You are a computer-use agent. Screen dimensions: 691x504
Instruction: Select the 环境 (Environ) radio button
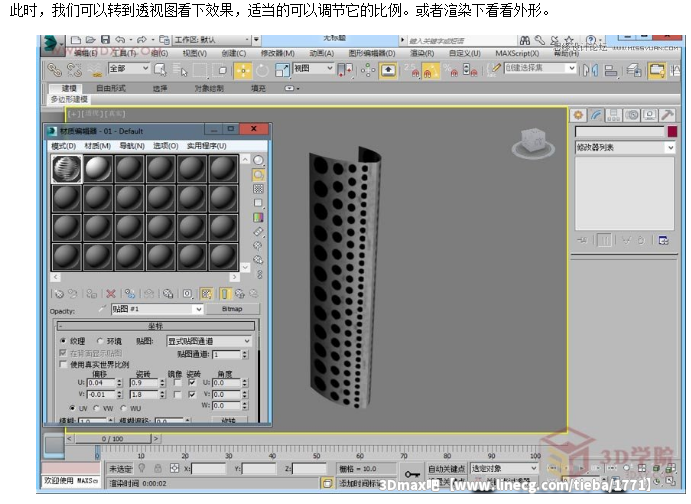[100, 341]
